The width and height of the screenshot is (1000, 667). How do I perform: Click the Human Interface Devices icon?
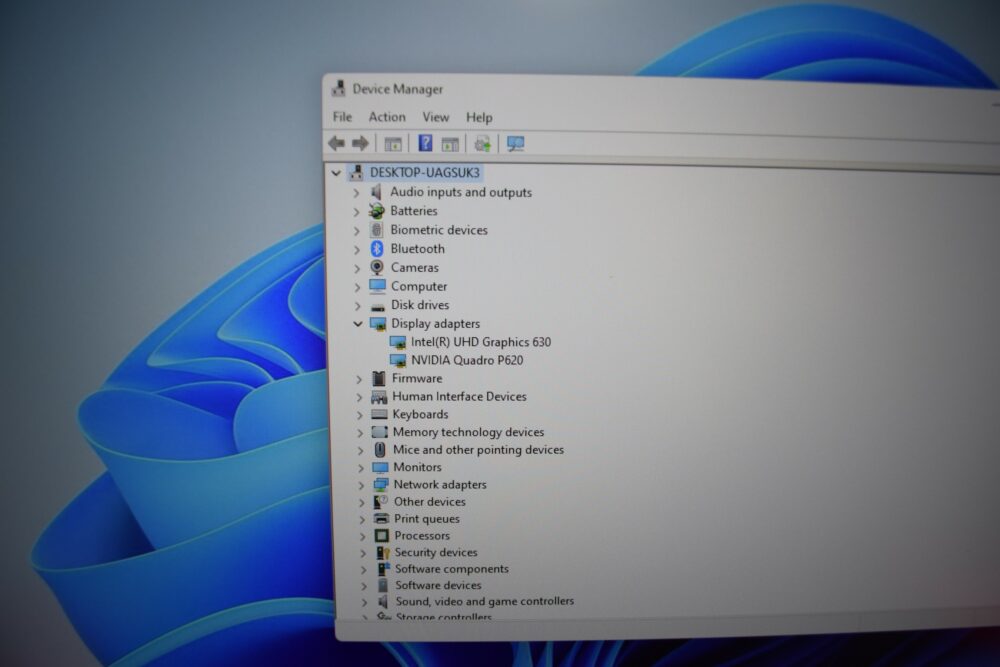point(379,397)
